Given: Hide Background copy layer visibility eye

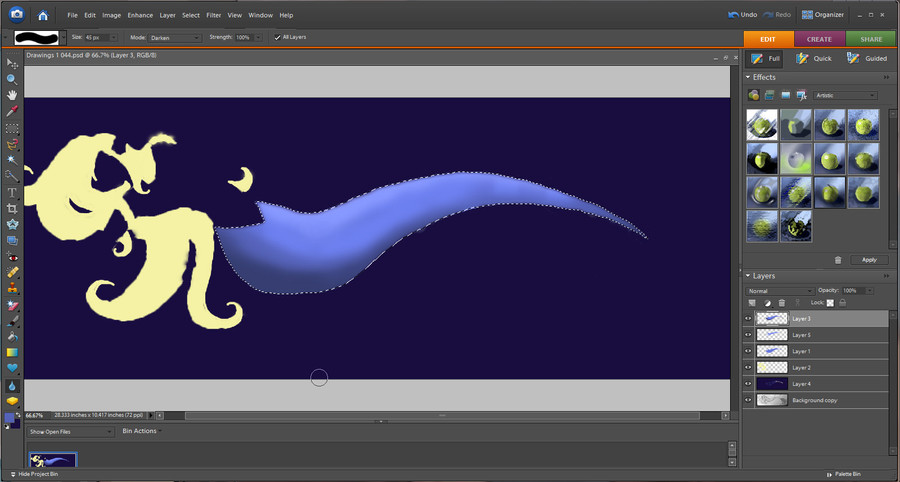Looking at the screenshot, I should click(x=748, y=400).
